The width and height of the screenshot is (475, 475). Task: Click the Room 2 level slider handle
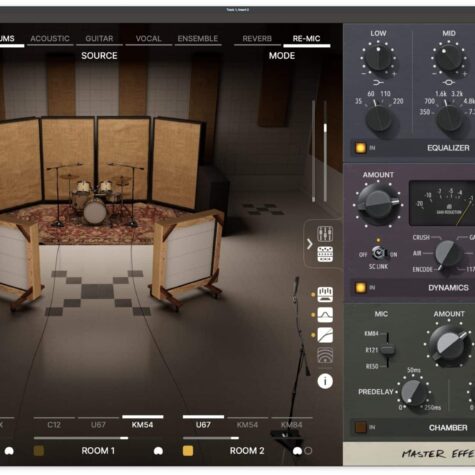coord(235,438)
